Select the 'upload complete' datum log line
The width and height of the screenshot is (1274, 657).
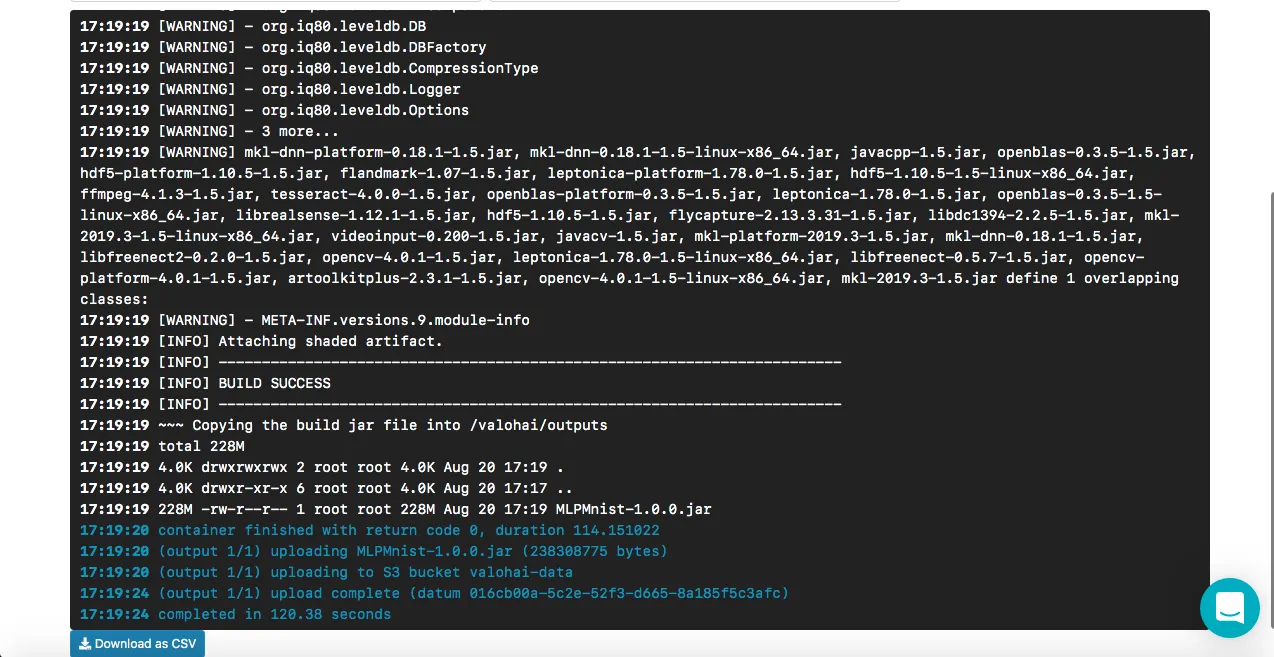click(x=435, y=593)
